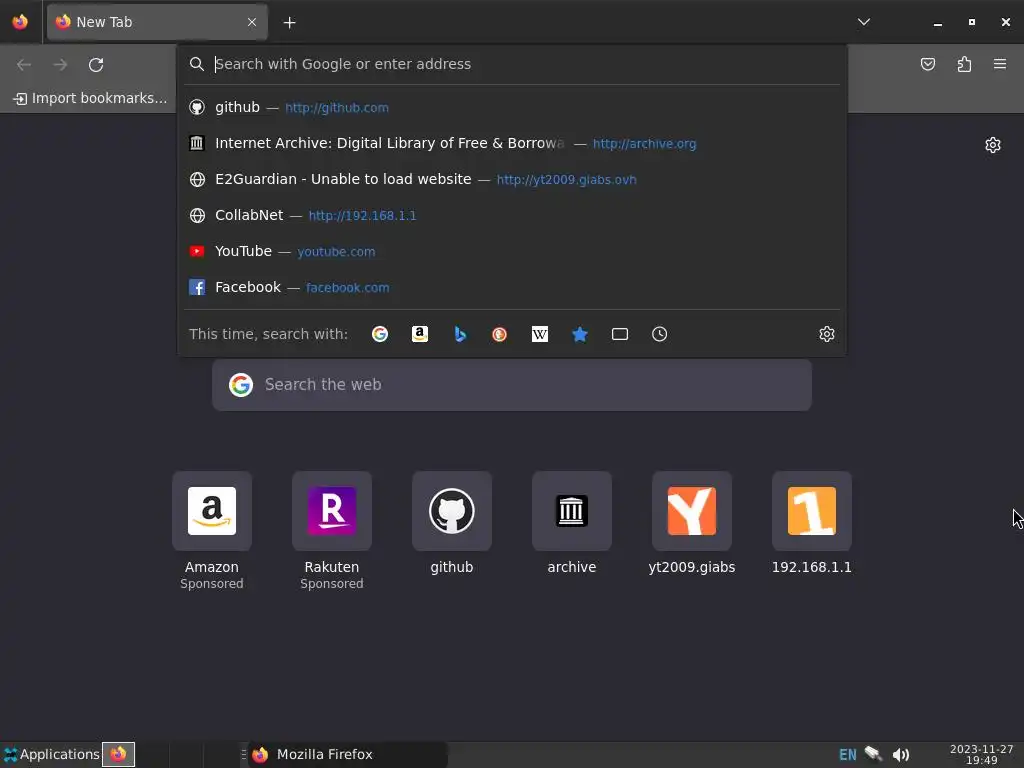Open the volume speaker icon in tray
The width and height of the screenshot is (1024, 768).
click(x=901, y=755)
